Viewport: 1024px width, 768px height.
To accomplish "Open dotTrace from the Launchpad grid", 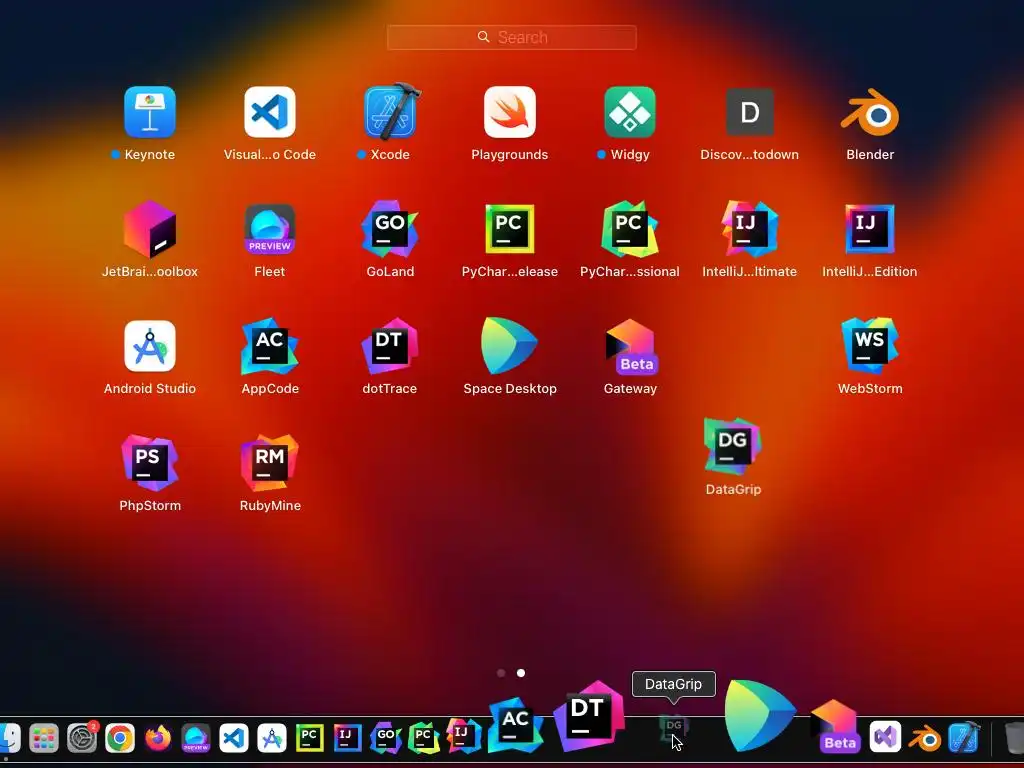I will 390,346.
